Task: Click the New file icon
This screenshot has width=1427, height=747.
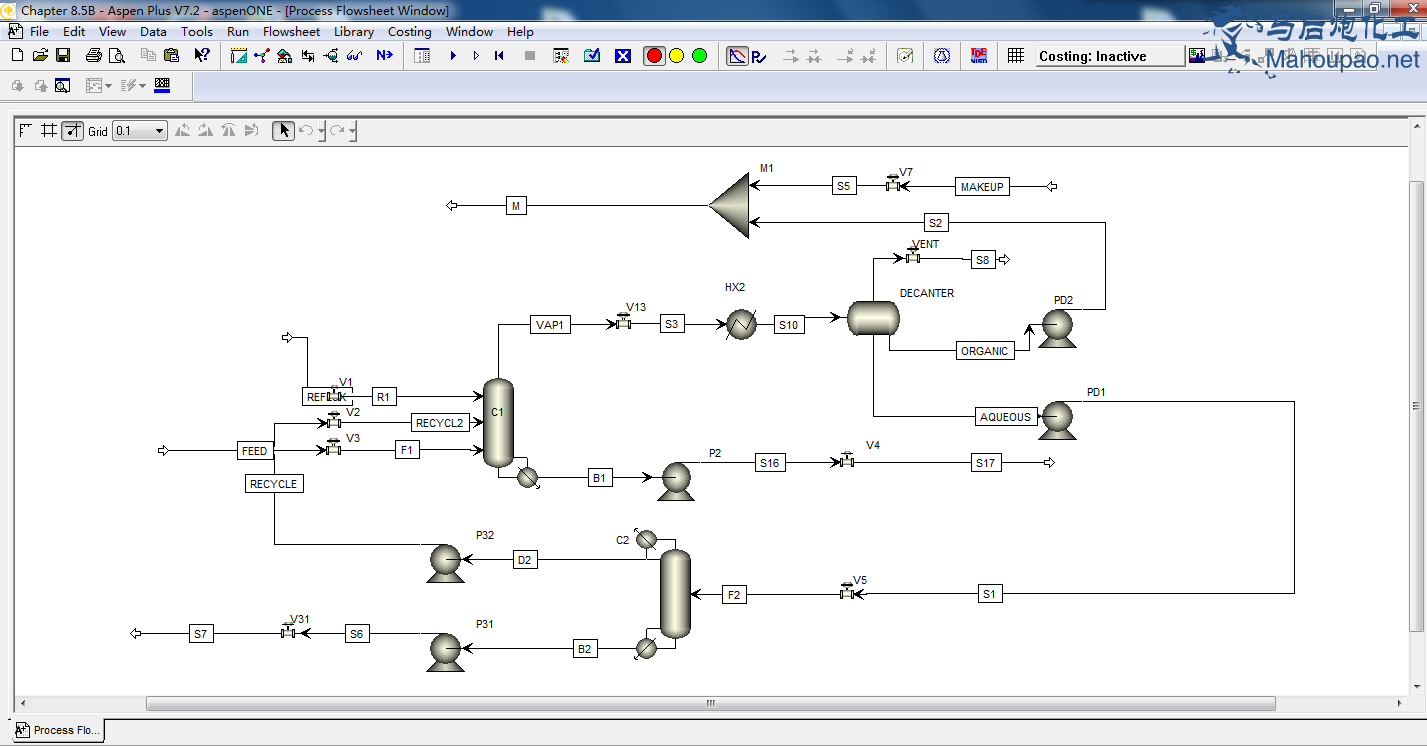Action: click(x=17, y=56)
